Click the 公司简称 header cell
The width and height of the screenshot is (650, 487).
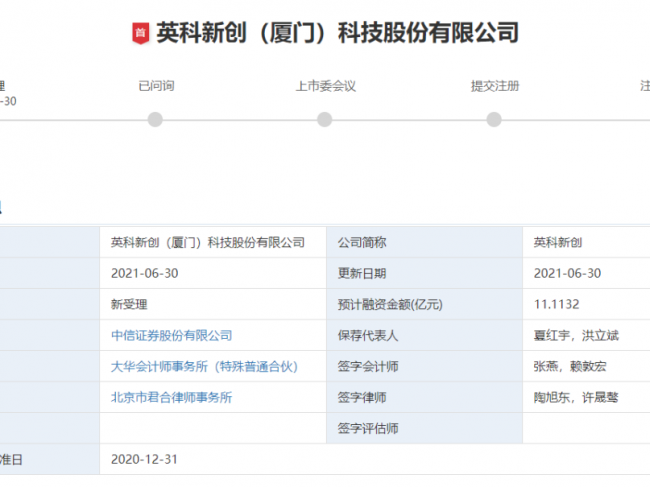click(424, 242)
